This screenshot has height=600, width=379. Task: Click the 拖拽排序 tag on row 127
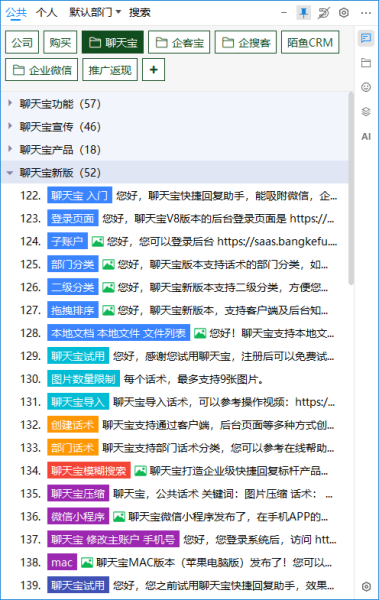(73, 310)
